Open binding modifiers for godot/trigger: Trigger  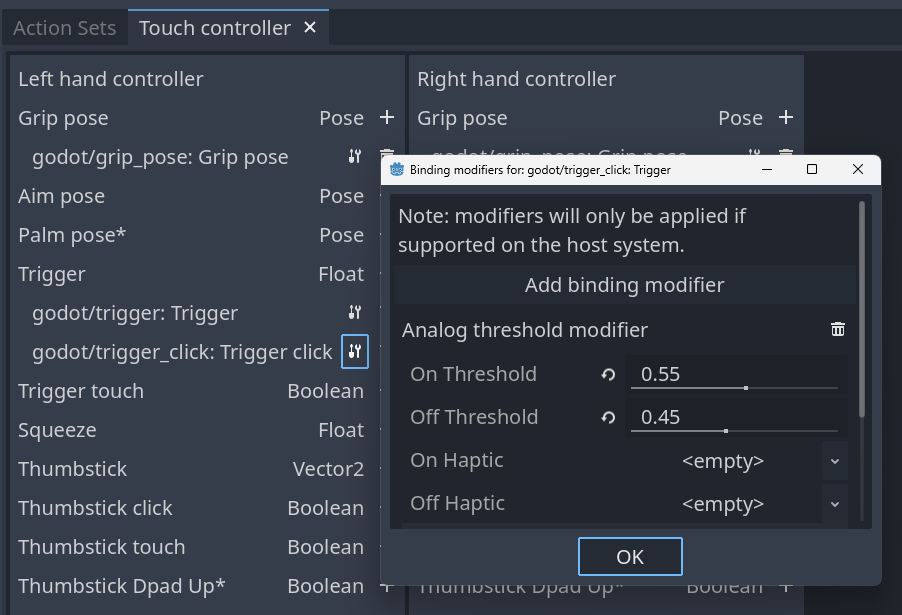point(355,312)
